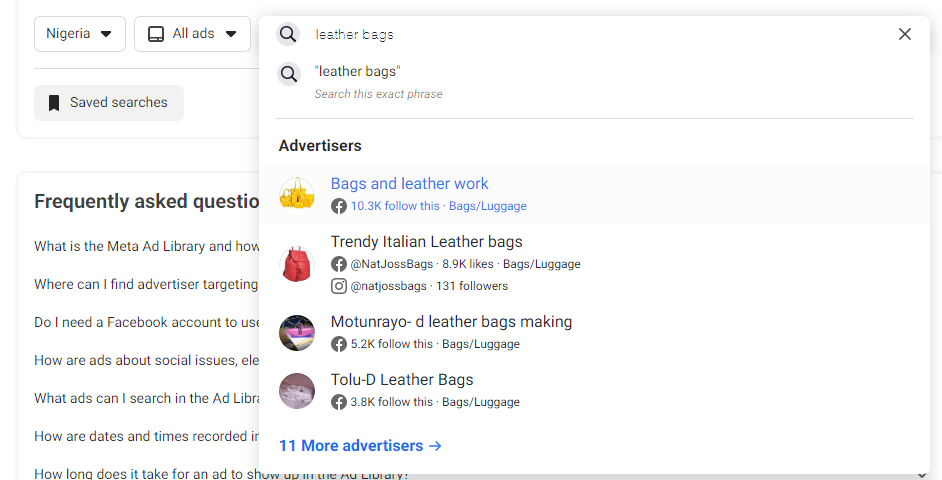This screenshot has width=942, height=480.
Task: Open the Nigeria country dropdown
Action: [79, 34]
